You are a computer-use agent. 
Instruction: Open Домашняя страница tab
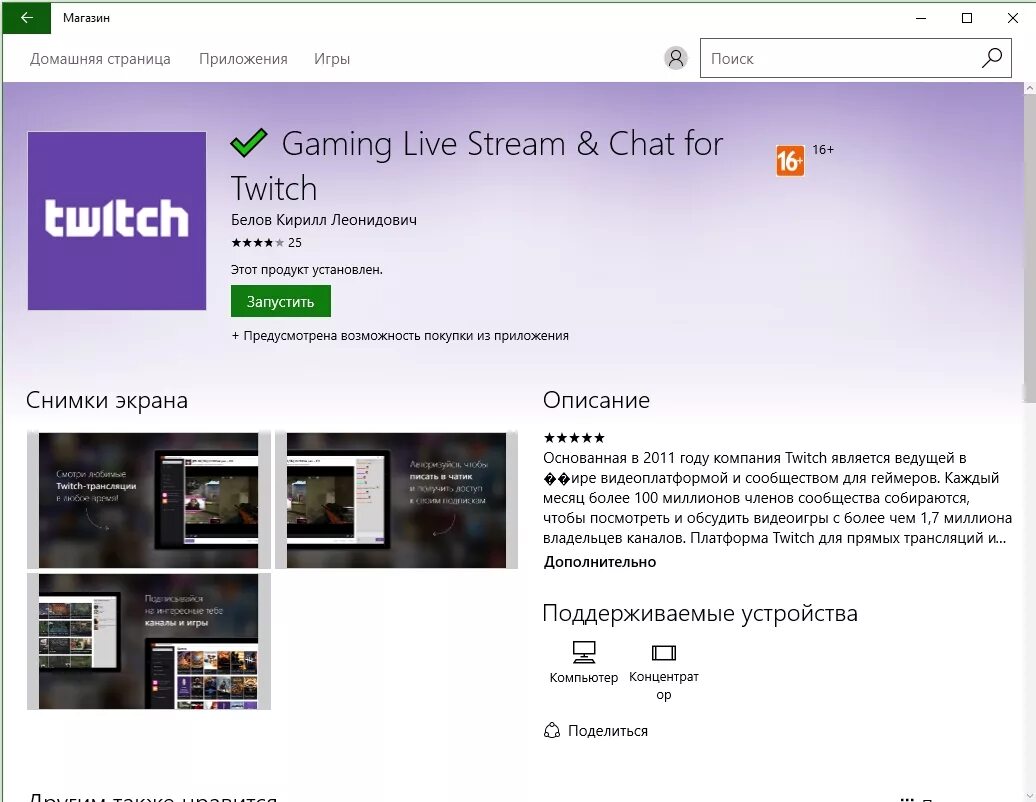(x=100, y=59)
